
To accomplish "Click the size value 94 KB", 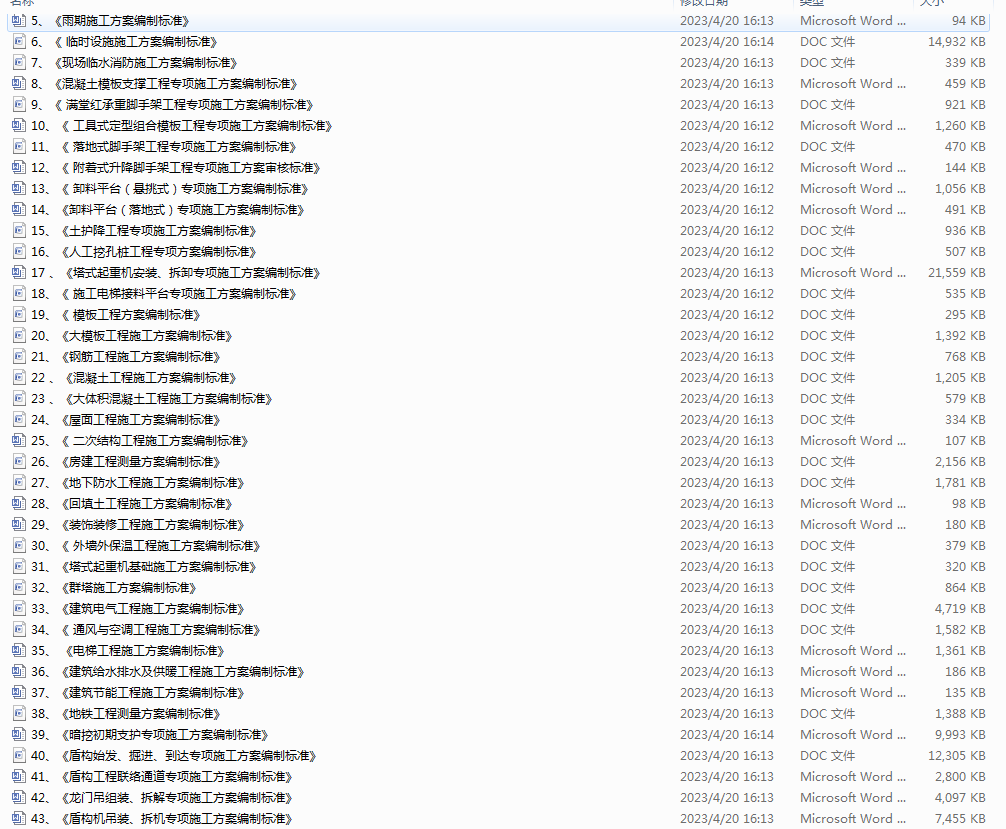I will coord(969,21).
